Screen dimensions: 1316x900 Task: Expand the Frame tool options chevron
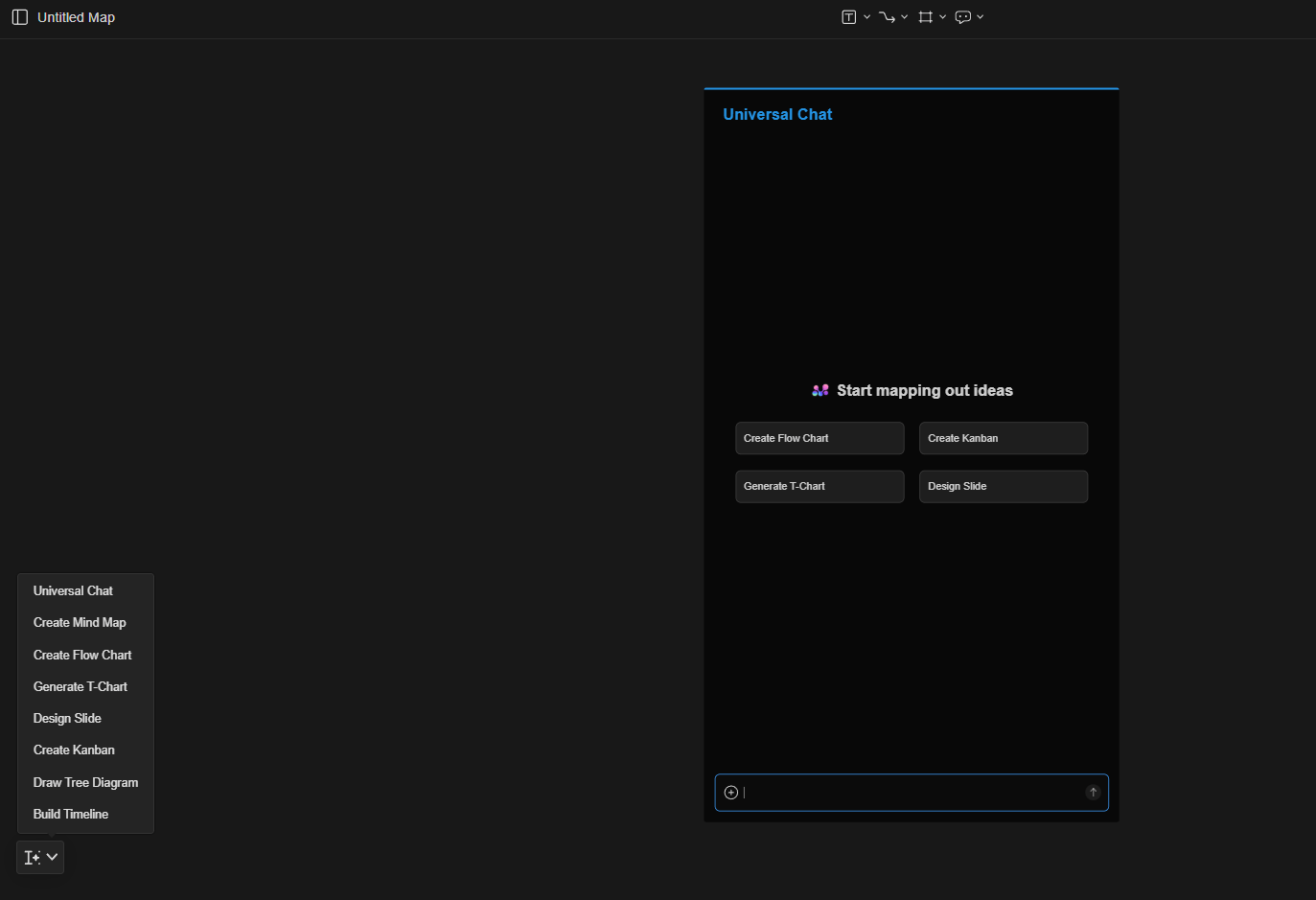[942, 17]
